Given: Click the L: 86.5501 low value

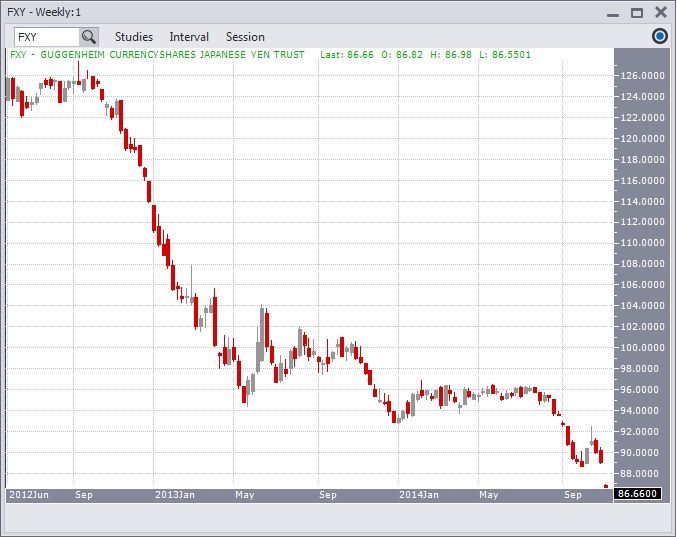Looking at the screenshot, I should pos(505,55).
